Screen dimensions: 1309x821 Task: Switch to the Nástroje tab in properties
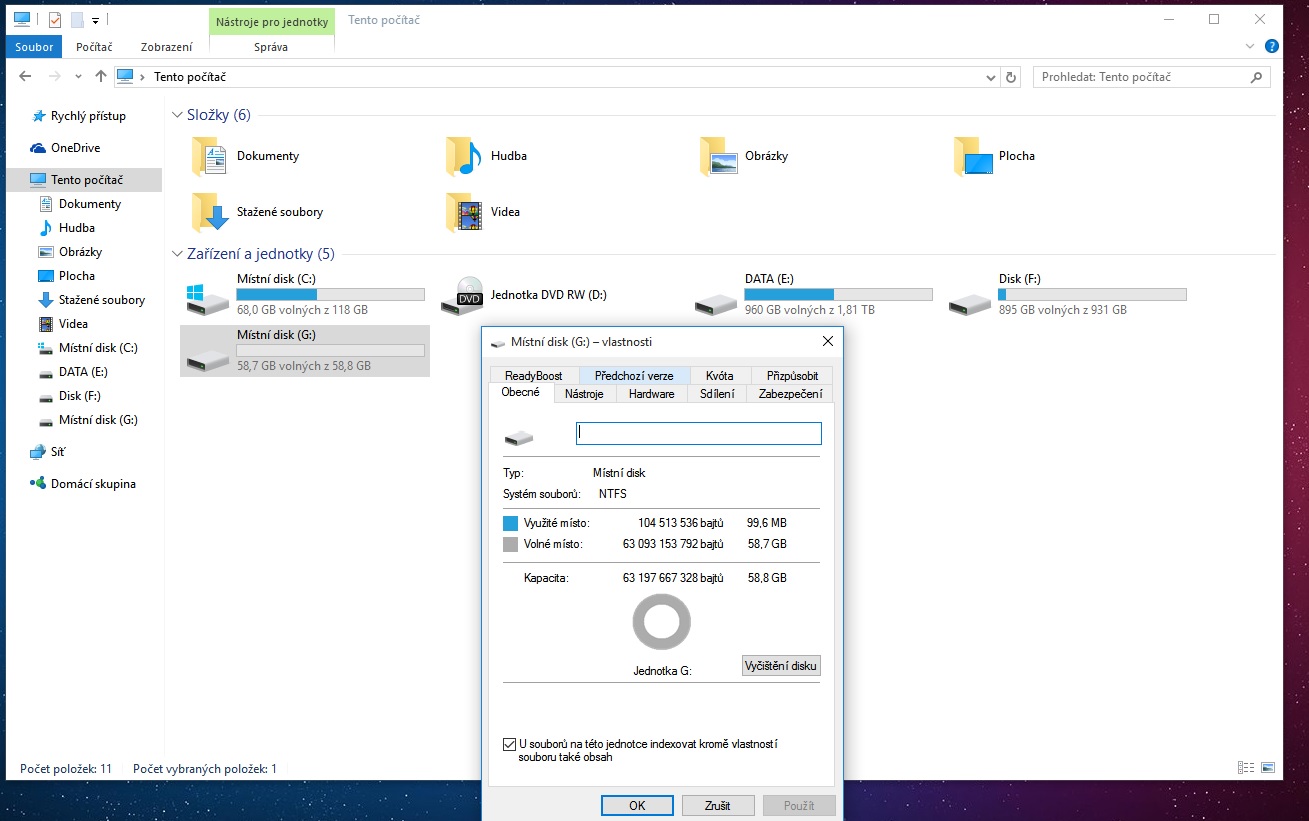(x=584, y=394)
